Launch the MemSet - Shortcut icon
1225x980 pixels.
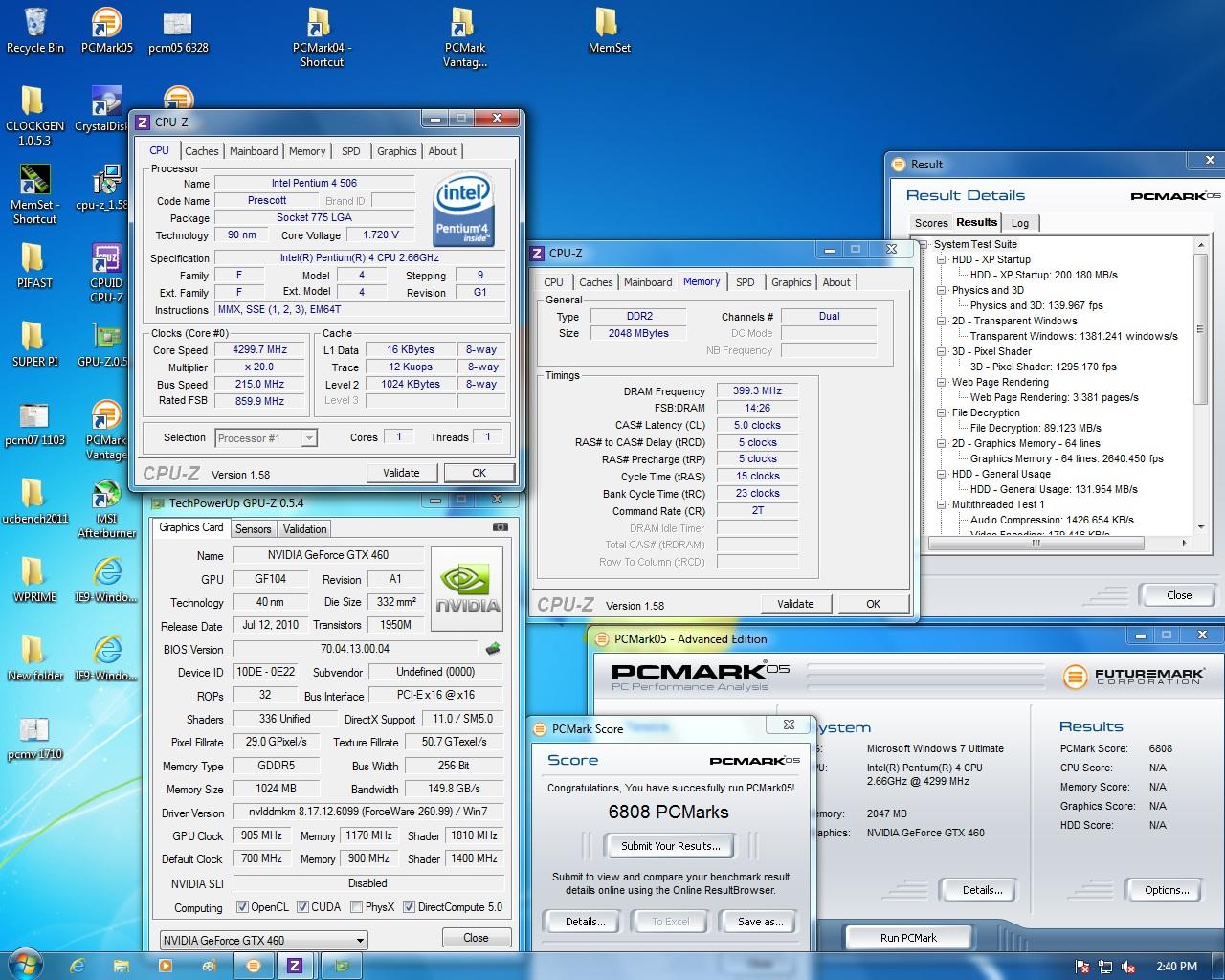(x=34, y=193)
